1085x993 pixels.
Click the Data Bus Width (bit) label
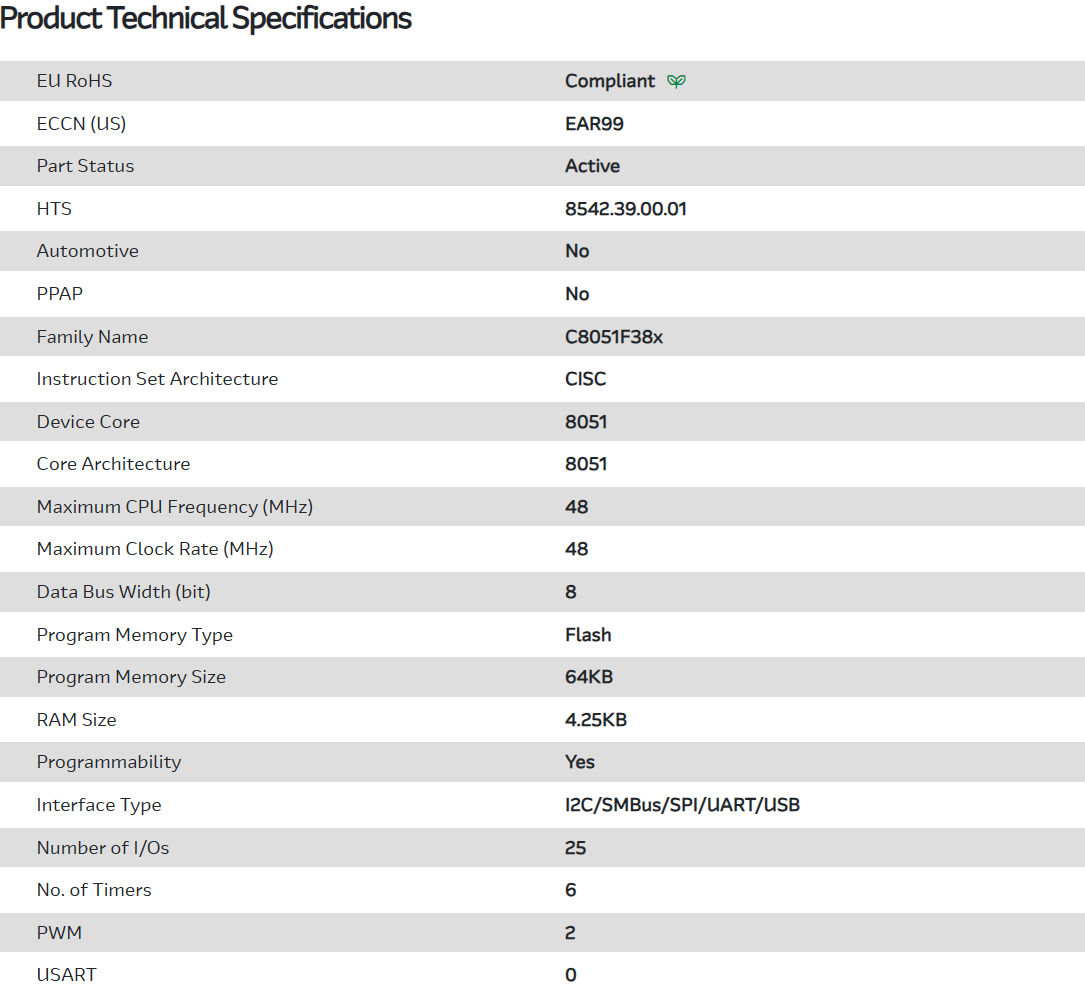[x=123, y=592]
